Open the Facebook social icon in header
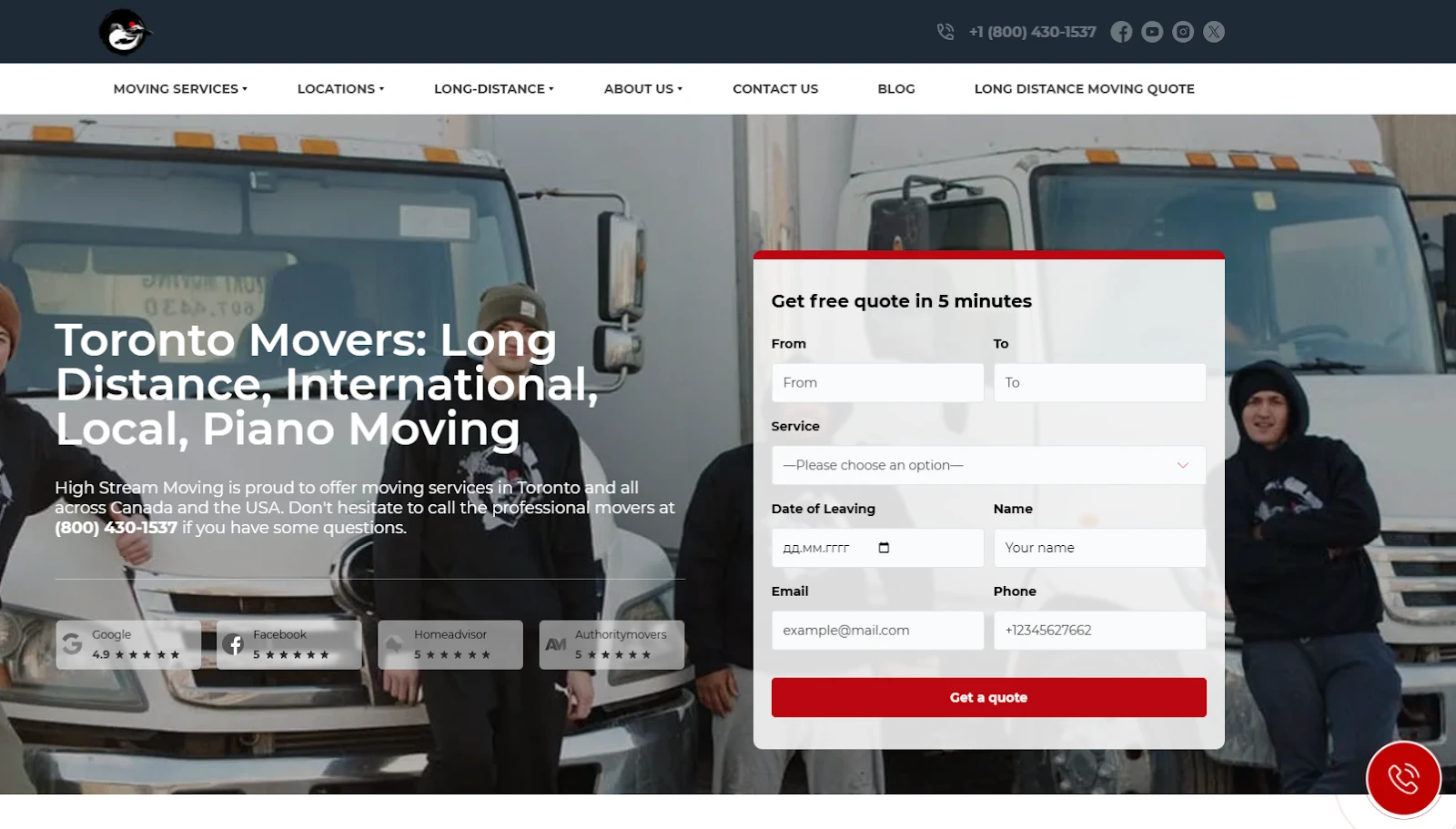 click(1121, 32)
